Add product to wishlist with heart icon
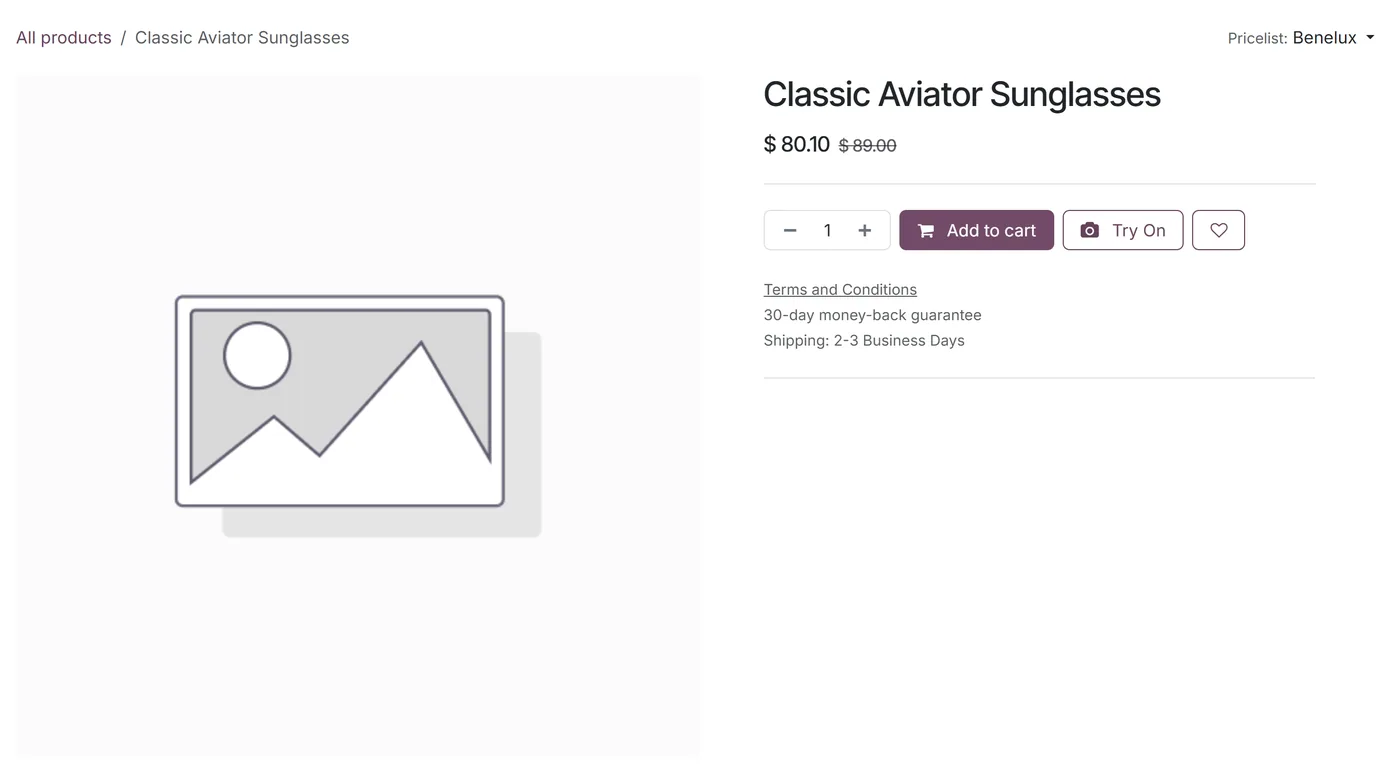 [1218, 230]
